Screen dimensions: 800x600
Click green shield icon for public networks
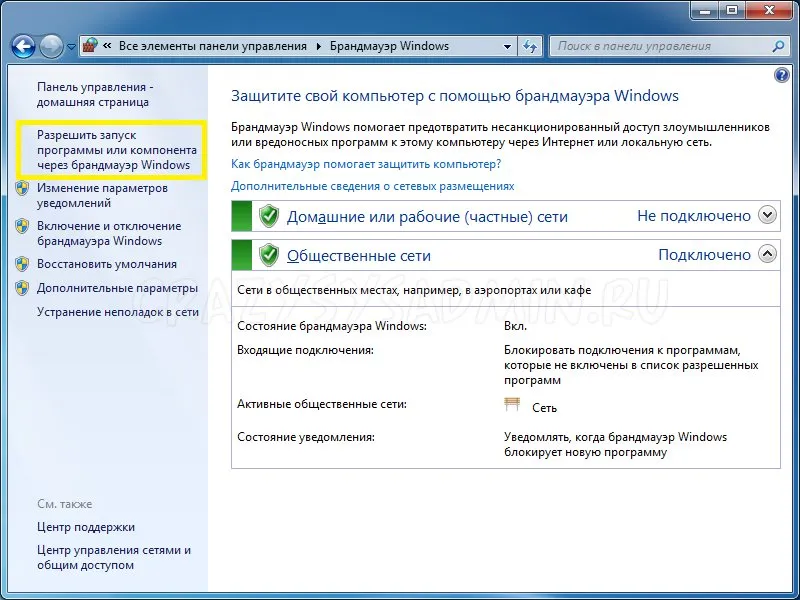(268, 255)
